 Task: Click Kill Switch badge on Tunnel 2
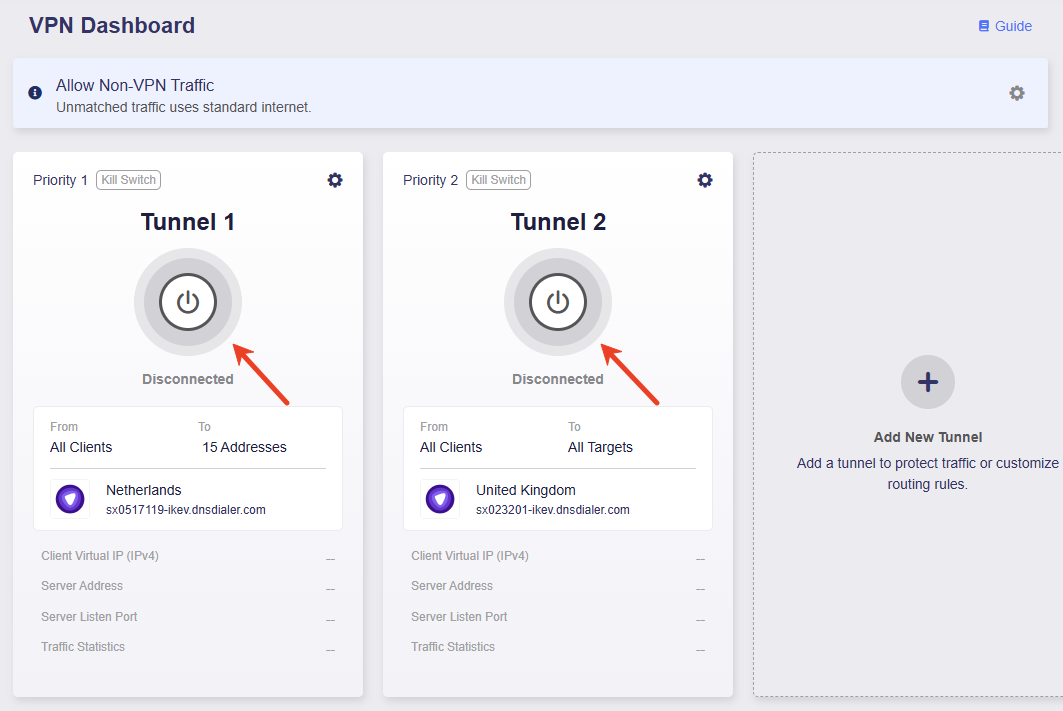click(x=498, y=180)
